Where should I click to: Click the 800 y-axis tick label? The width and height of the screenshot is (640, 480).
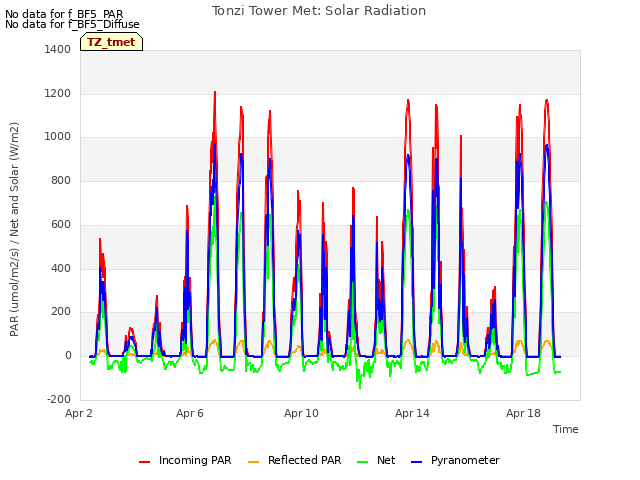point(61,180)
